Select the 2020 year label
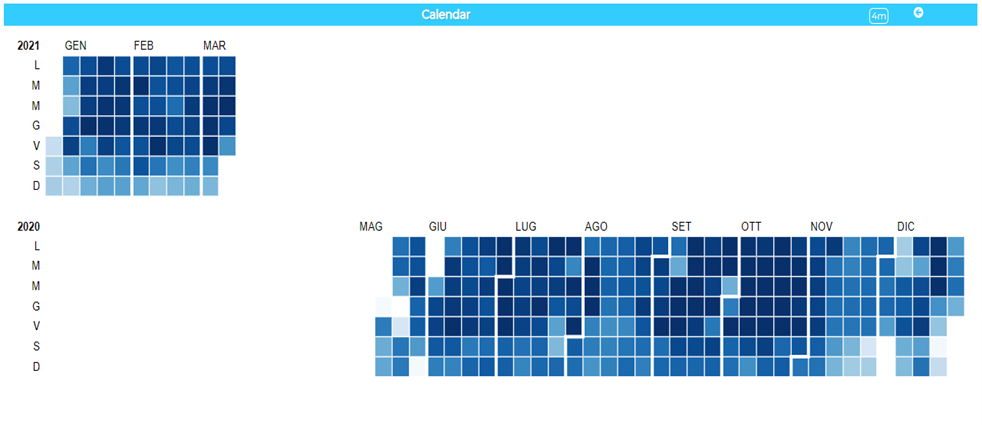The height and width of the screenshot is (425, 982). pos(29,227)
